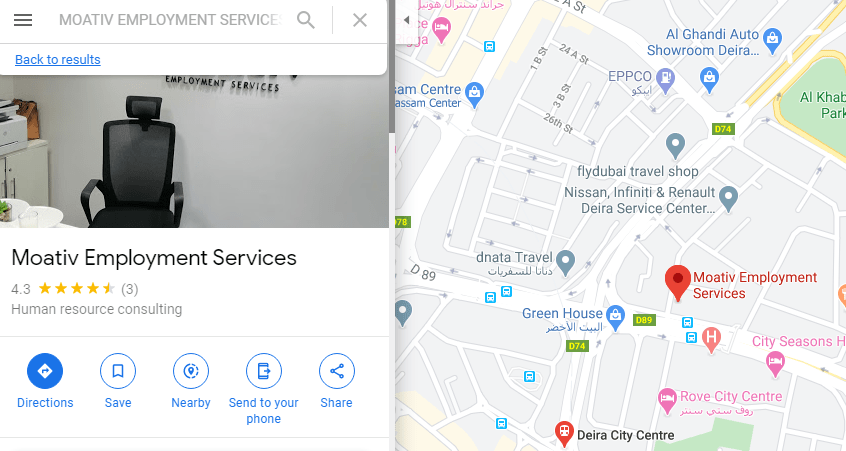Click the search box with Moativ text
This screenshot has height=451, width=846.
tap(170, 20)
